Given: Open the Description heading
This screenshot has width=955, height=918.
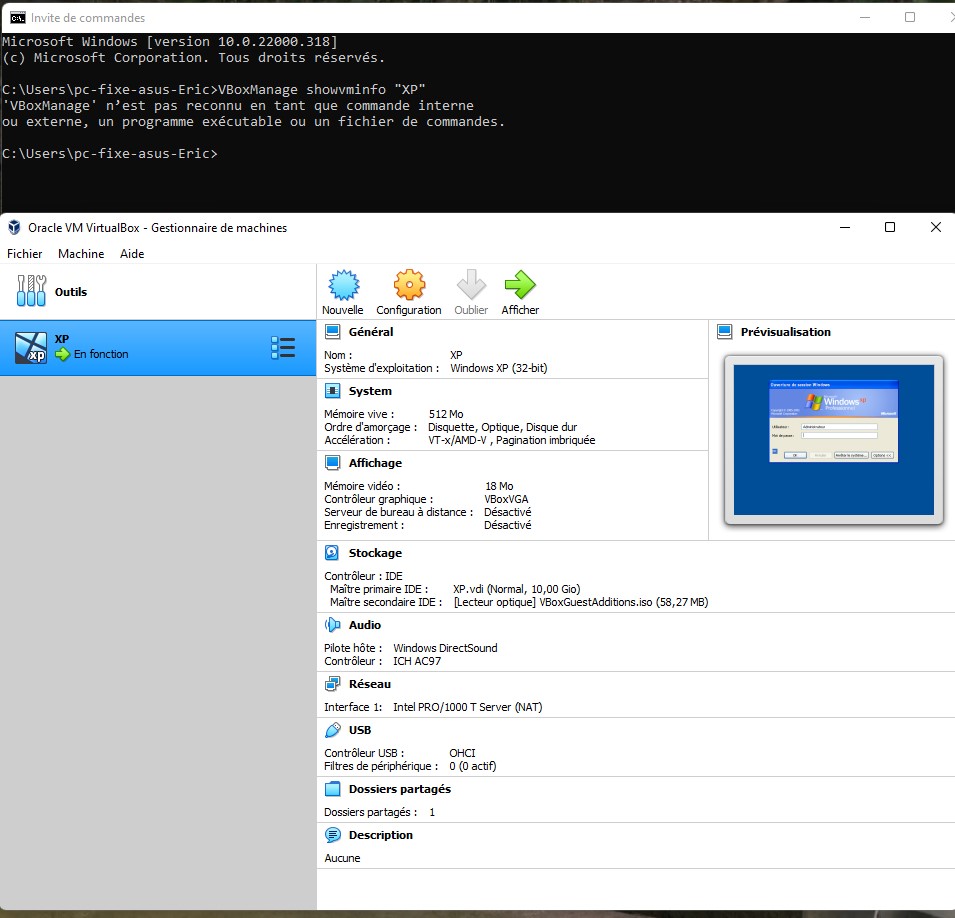Looking at the screenshot, I should [381, 835].
